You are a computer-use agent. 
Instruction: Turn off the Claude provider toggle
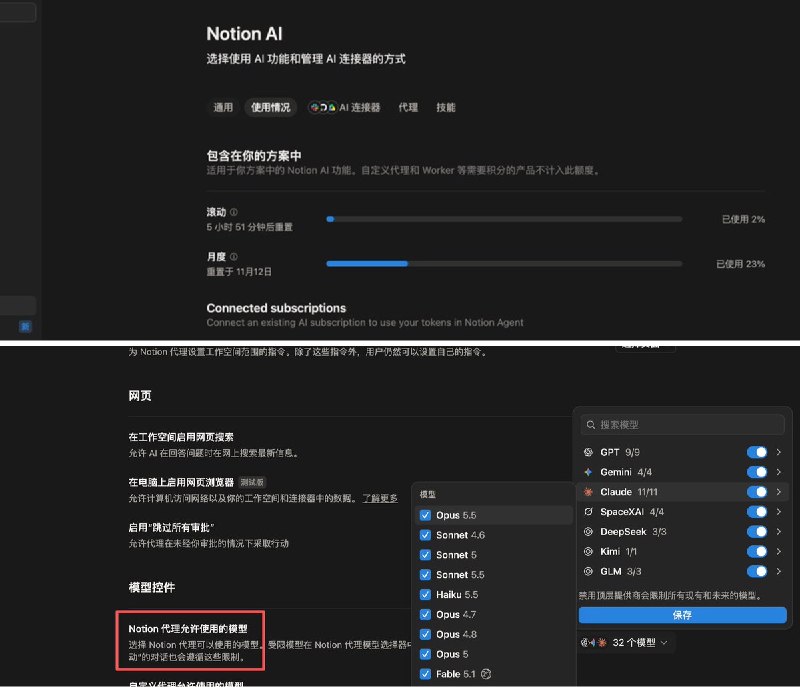click(757, 492)
